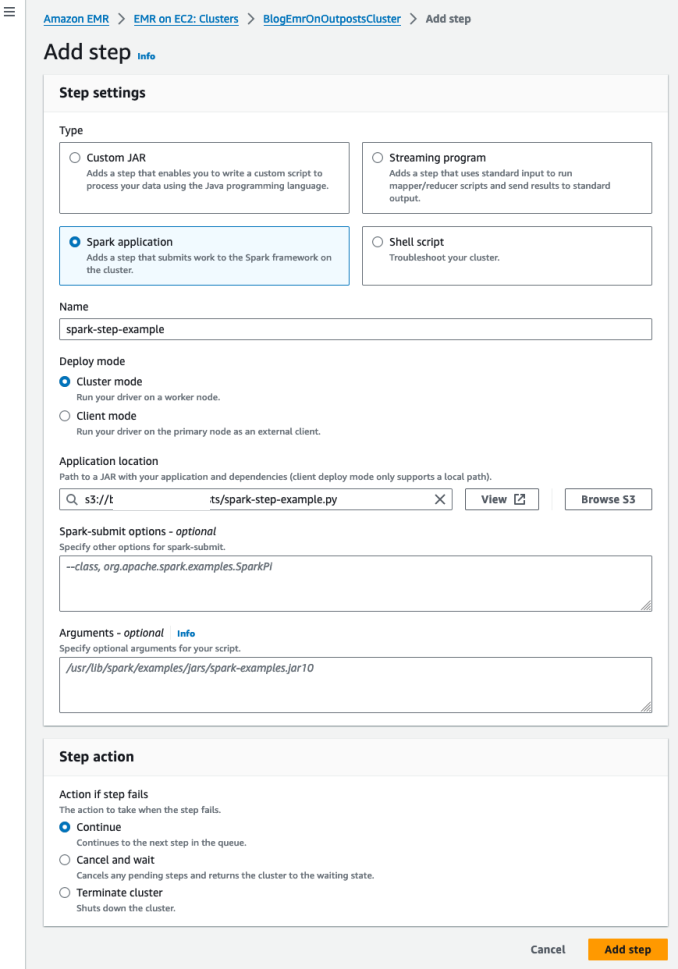This screenshot has height=969, width=678.
Task: Cancel adding the step
Action: [x=548, y=950]
